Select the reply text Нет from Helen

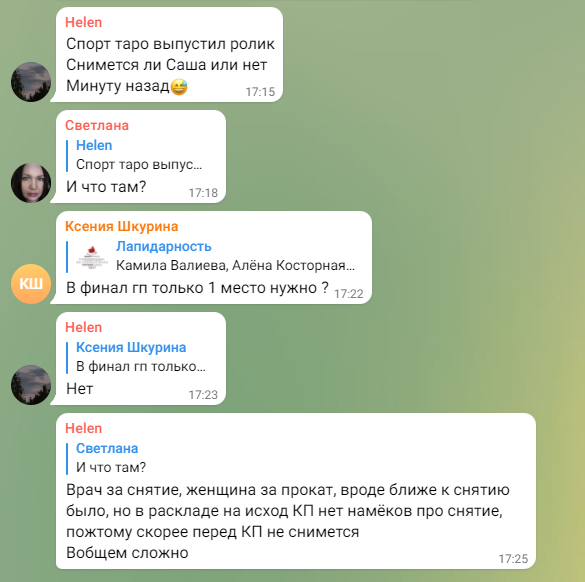pyautogui.click(x=79, y=389)
